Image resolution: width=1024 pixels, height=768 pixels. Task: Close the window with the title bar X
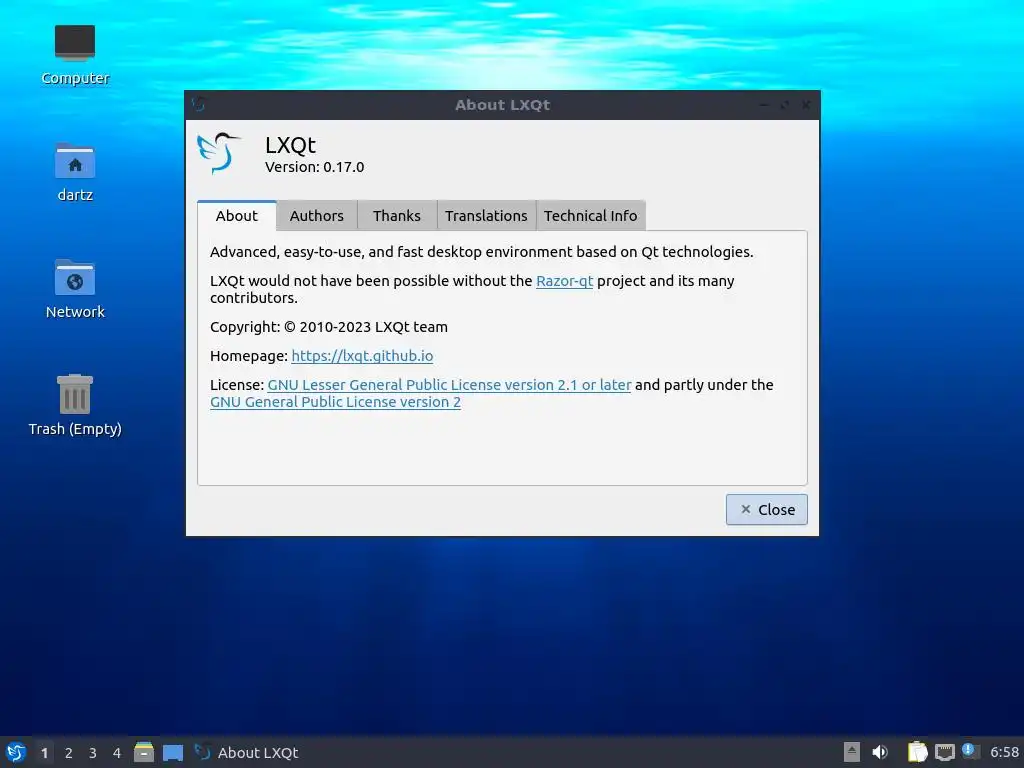click(x=806, y=105)
